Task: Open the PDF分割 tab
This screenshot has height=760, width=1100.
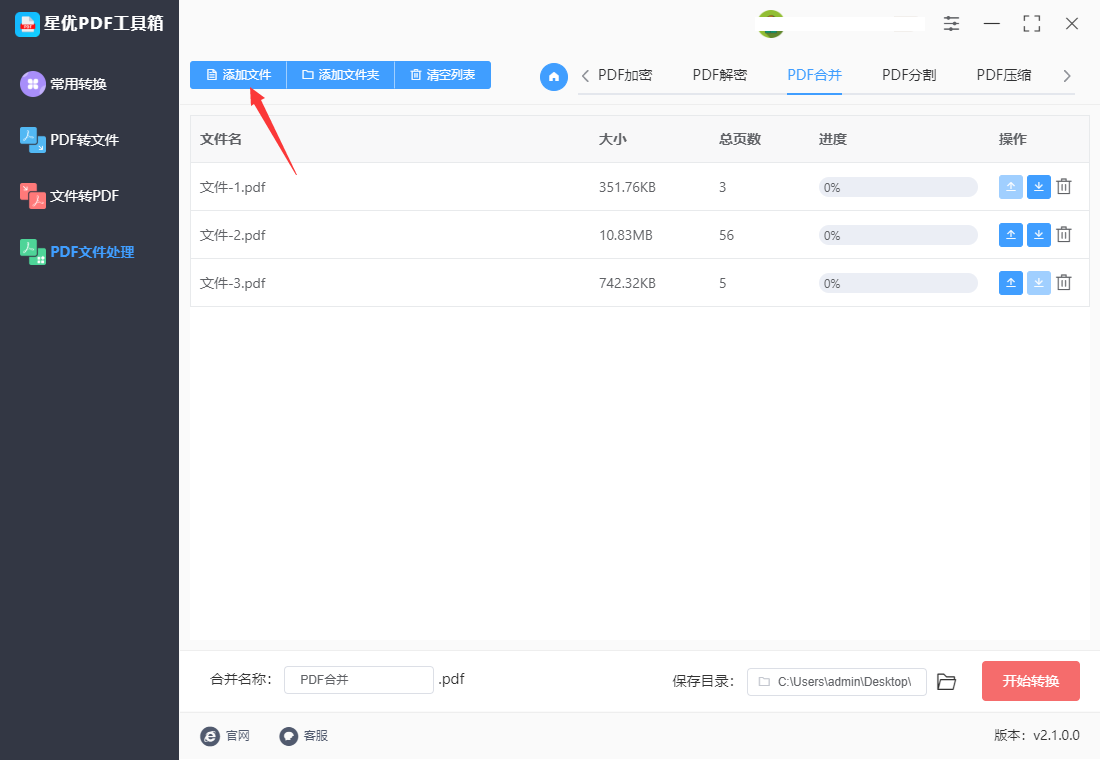Action: coord(908,75)
